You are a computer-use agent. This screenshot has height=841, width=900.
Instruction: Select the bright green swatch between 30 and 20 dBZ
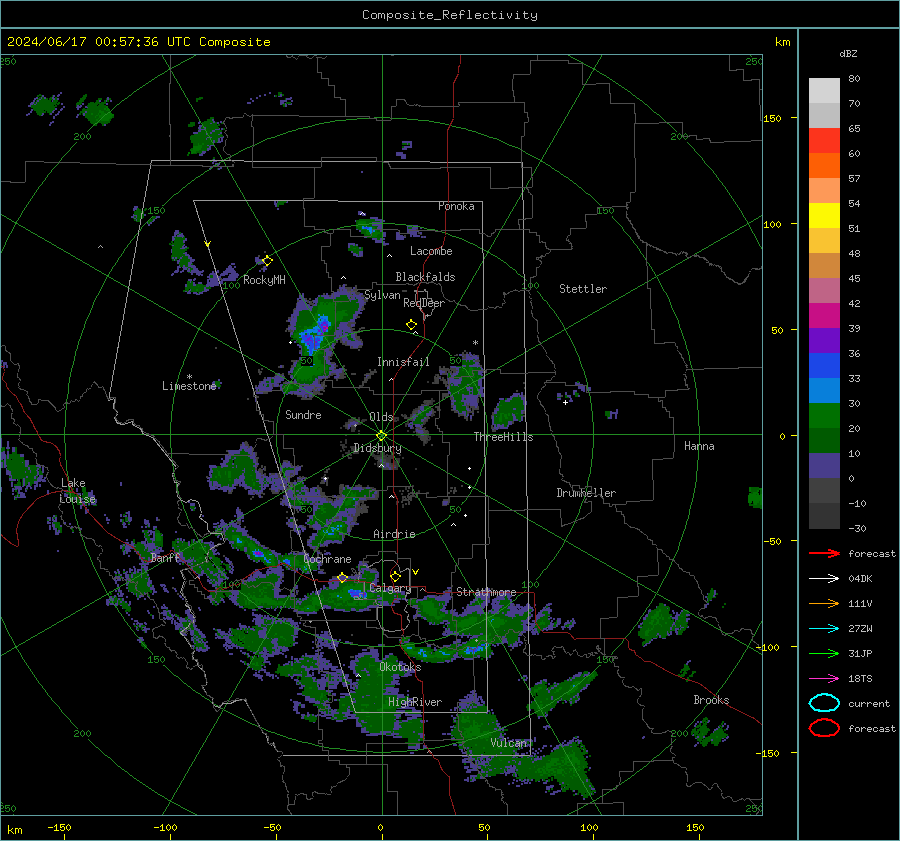[x=824, y=416]
